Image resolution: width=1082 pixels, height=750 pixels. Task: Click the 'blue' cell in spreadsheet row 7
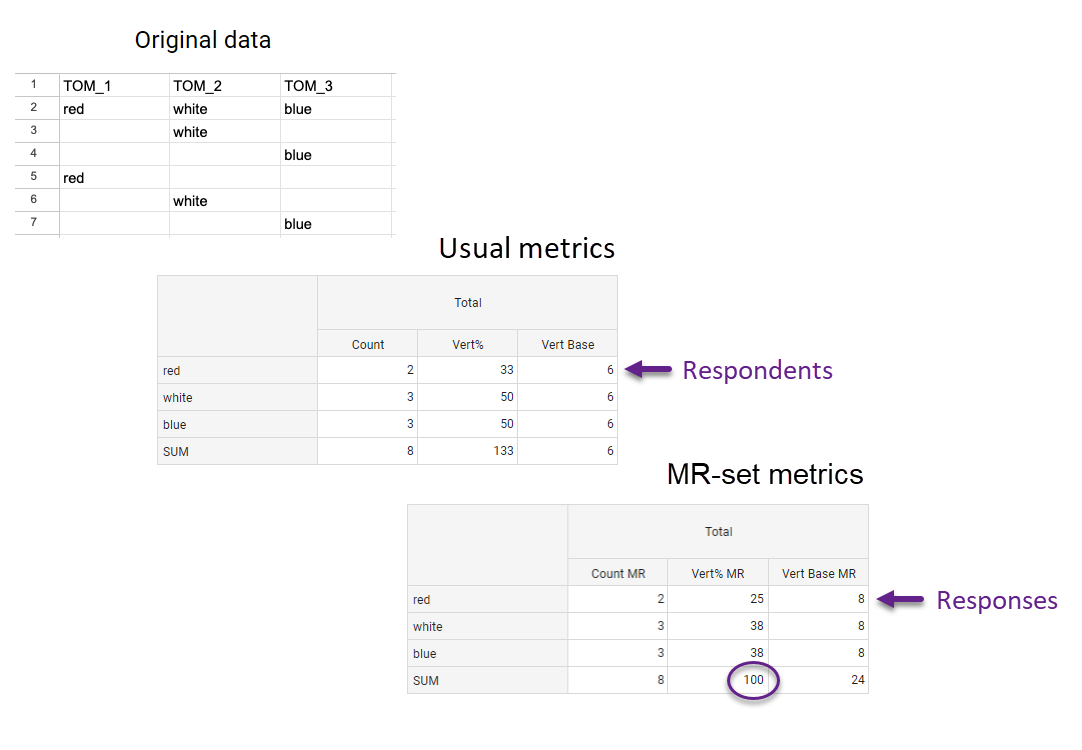click(x=297, y=224)
